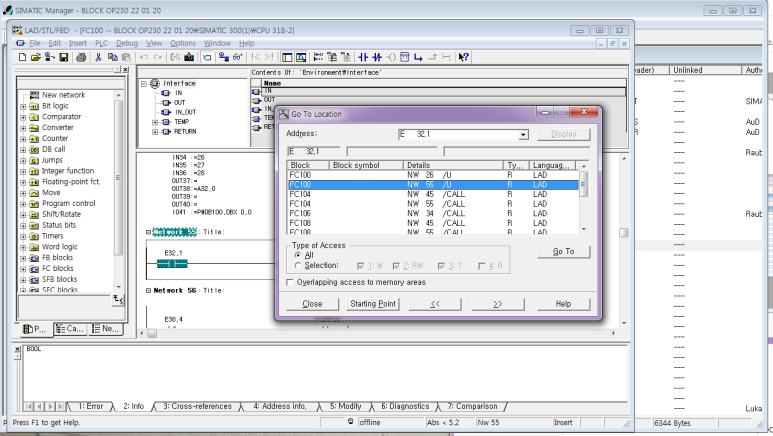Click the Cut (scissors) toolbar icon
This screenshot has height=436, width=773.
(x=98, y=57)
